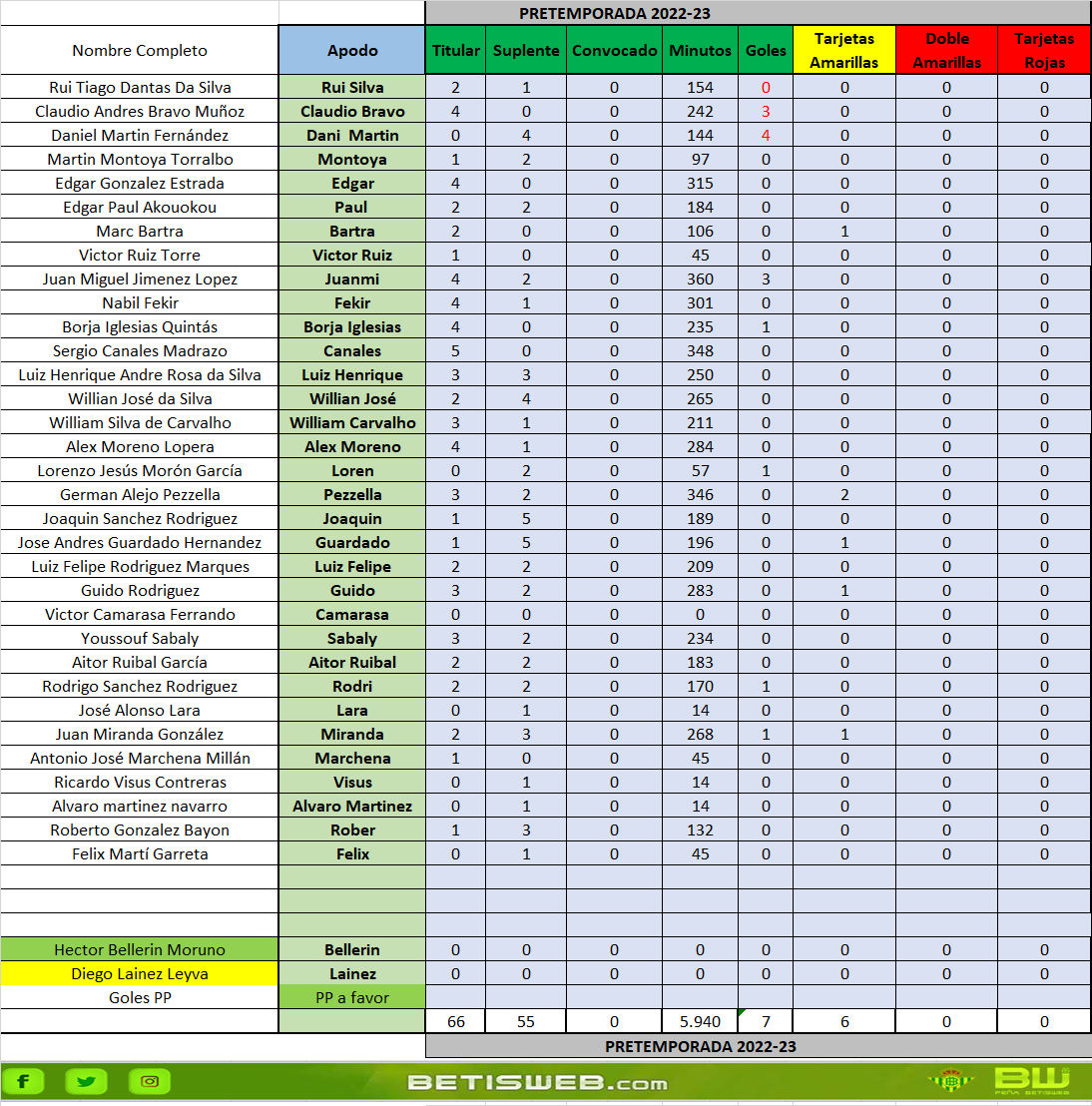
Task: Click the Victor Camarasa Ferrando name
Action: click(140, 615)
